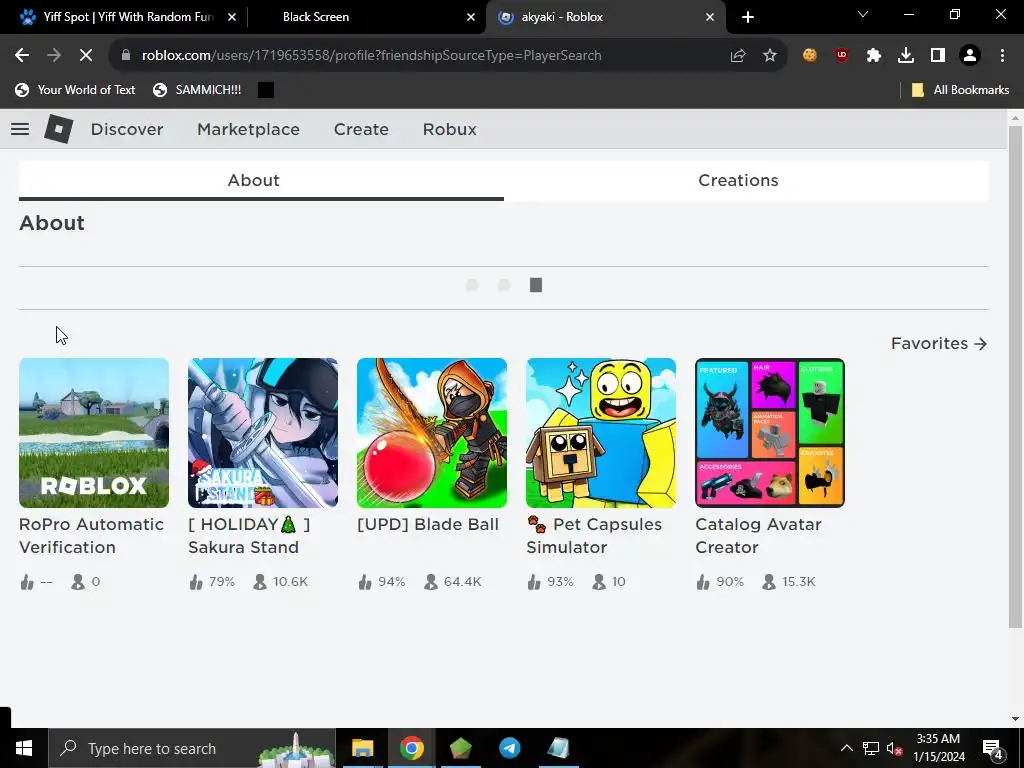The width and height of the screenshot is (1024, 768).
Task: Click the Roblox logo home icon
Action: click(x=59, y=129)
